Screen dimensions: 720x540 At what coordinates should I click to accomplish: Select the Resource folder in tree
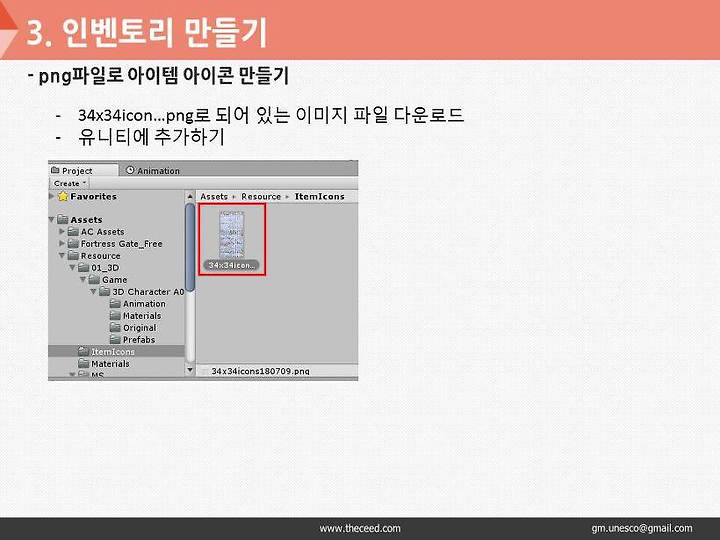95,255
